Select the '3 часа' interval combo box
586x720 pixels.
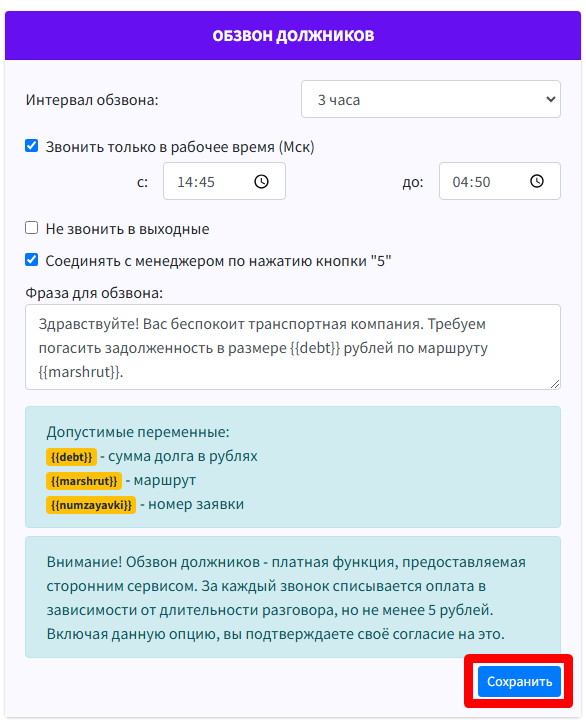[431, 99]
